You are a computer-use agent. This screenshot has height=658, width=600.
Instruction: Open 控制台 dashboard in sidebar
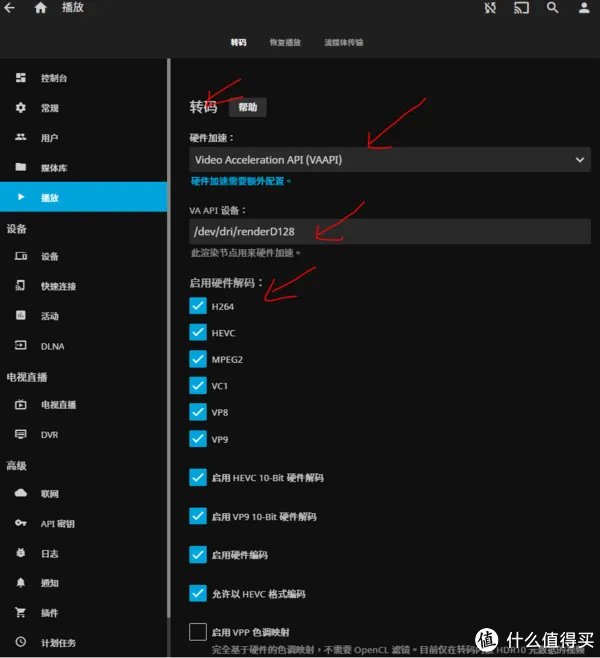click(x=54, y=78)
